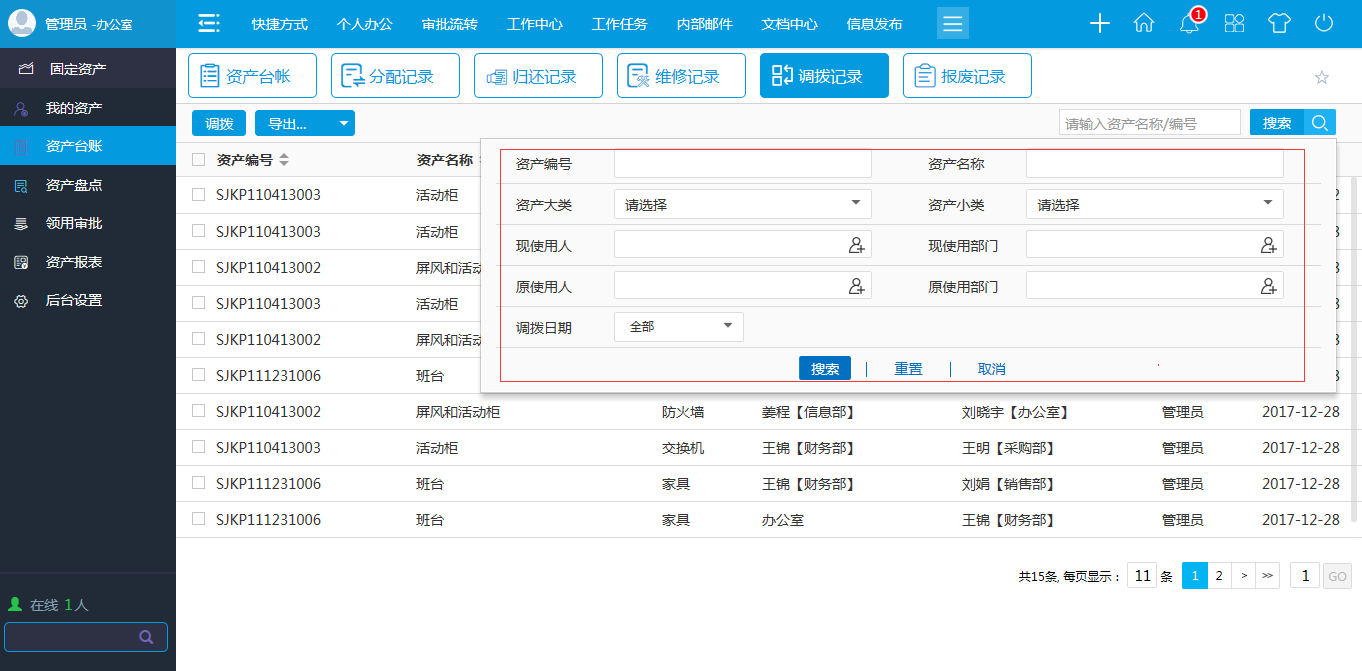Click the home icon in top bar
This screenshot has height=671, width=1362.
(1144, 21)
